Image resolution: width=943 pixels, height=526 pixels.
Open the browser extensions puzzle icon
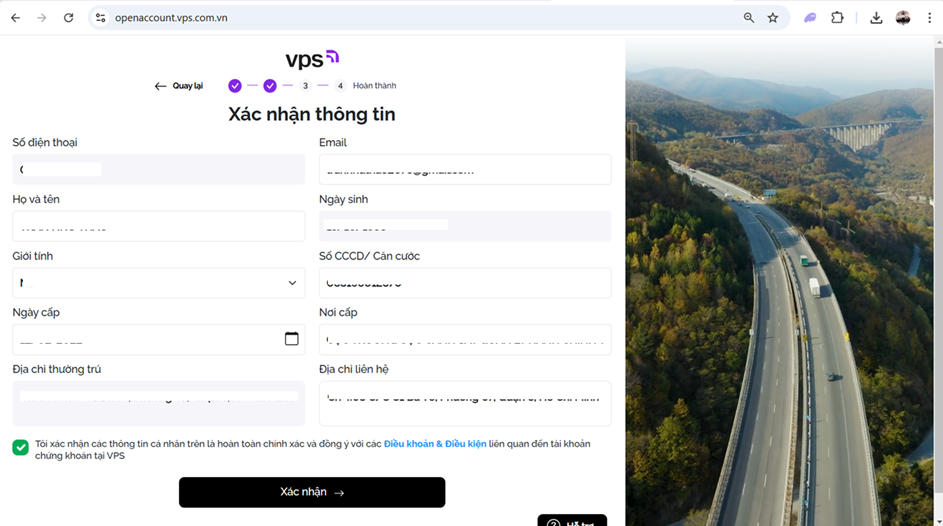(837, 18)
